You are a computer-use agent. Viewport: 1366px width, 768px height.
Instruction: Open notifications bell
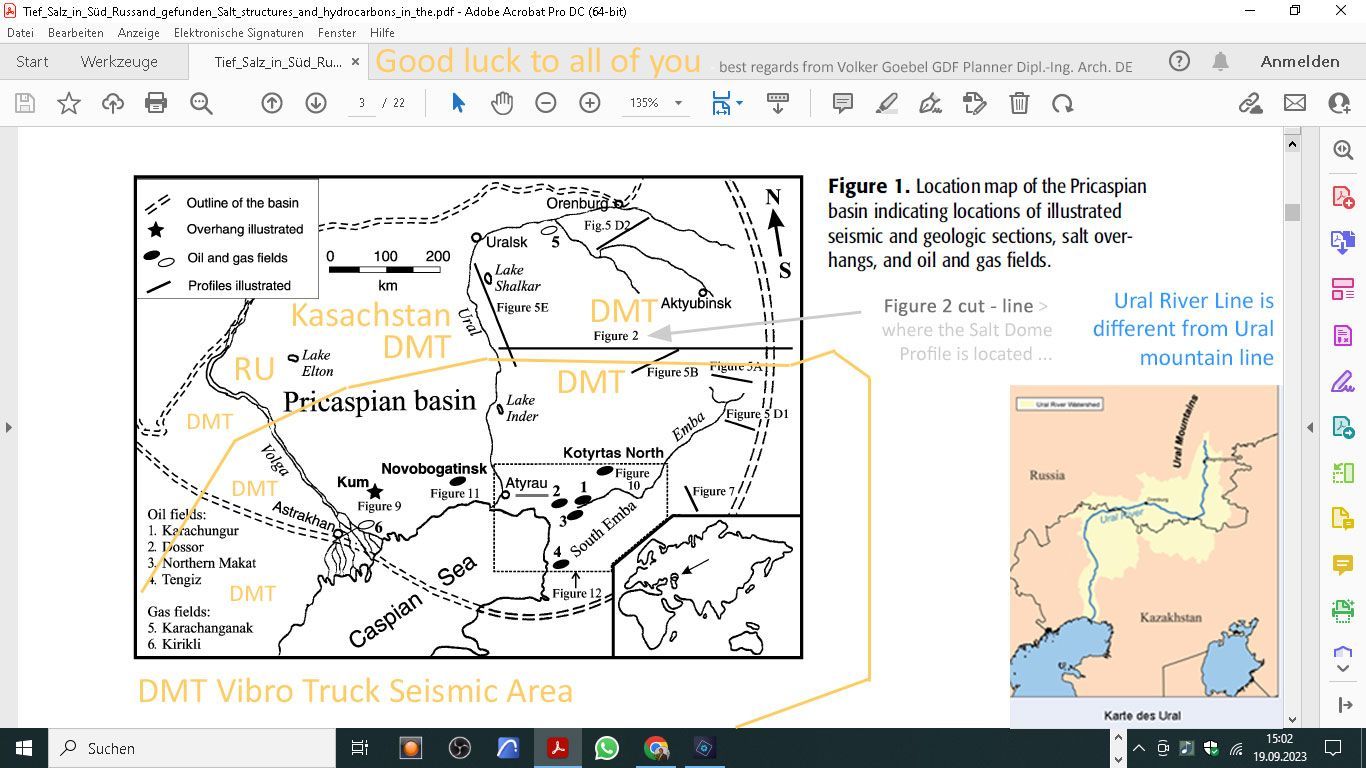point(1220,61)
